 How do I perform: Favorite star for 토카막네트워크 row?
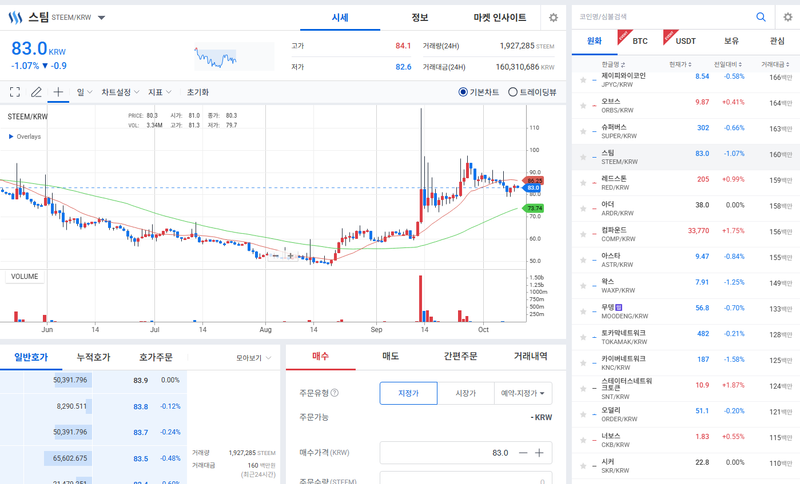pos(583,337)
